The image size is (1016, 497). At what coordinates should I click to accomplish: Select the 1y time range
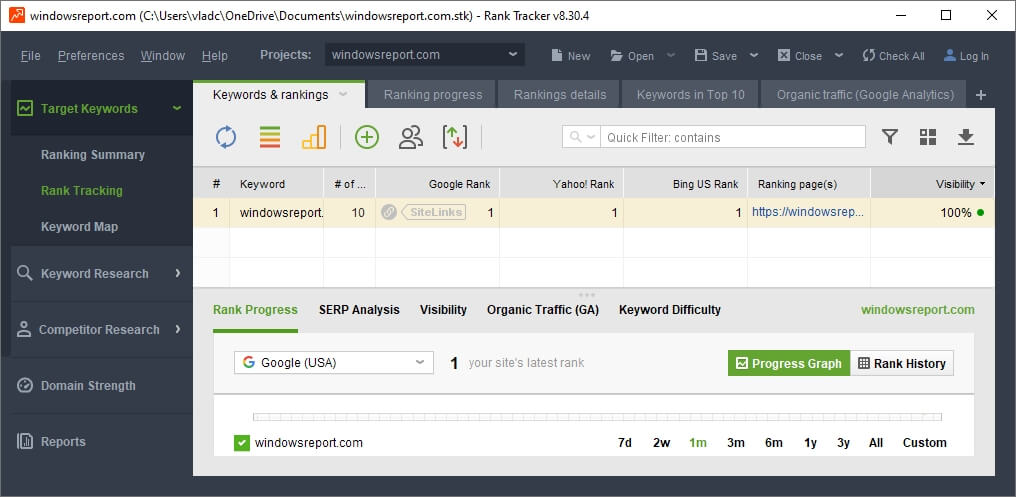(811, 443)
